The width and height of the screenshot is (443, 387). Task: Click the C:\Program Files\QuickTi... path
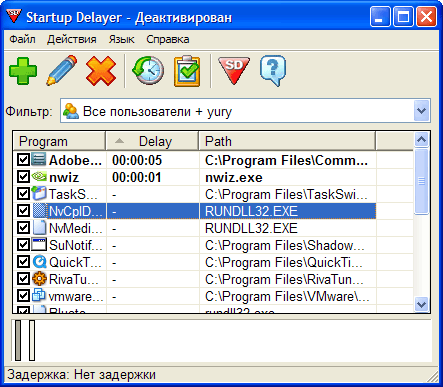pos(284,262)
